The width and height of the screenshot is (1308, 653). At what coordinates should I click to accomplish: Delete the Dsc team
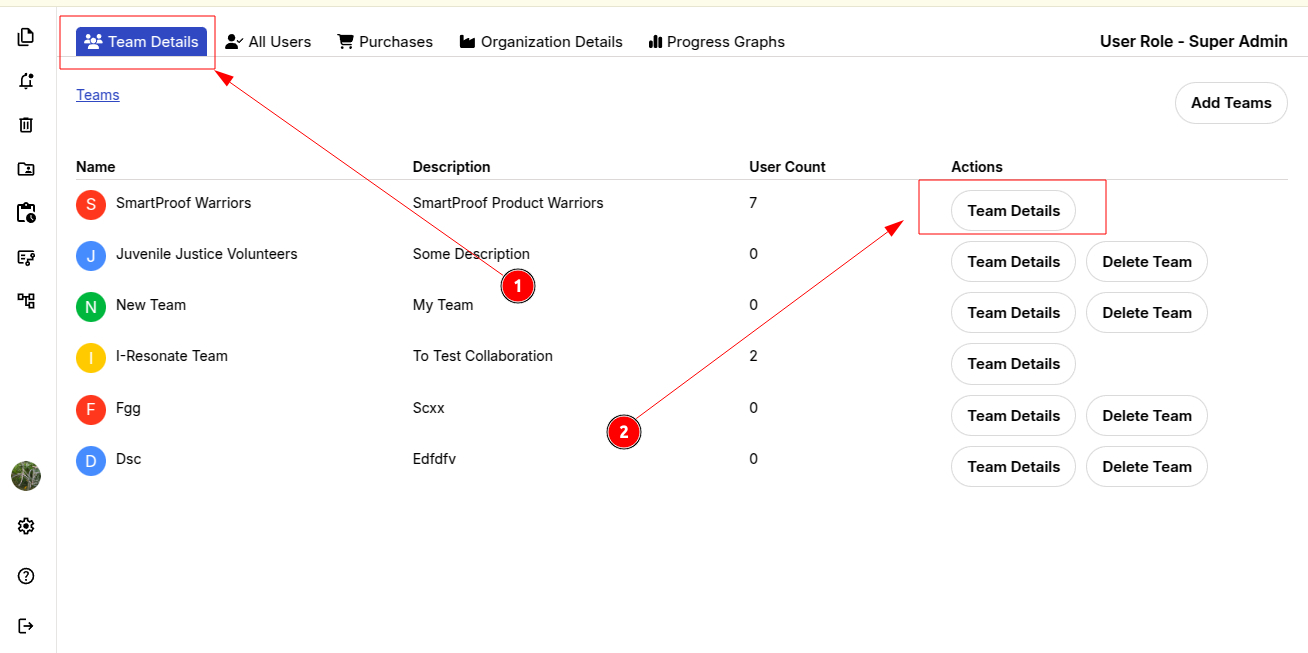[1146, 467]
